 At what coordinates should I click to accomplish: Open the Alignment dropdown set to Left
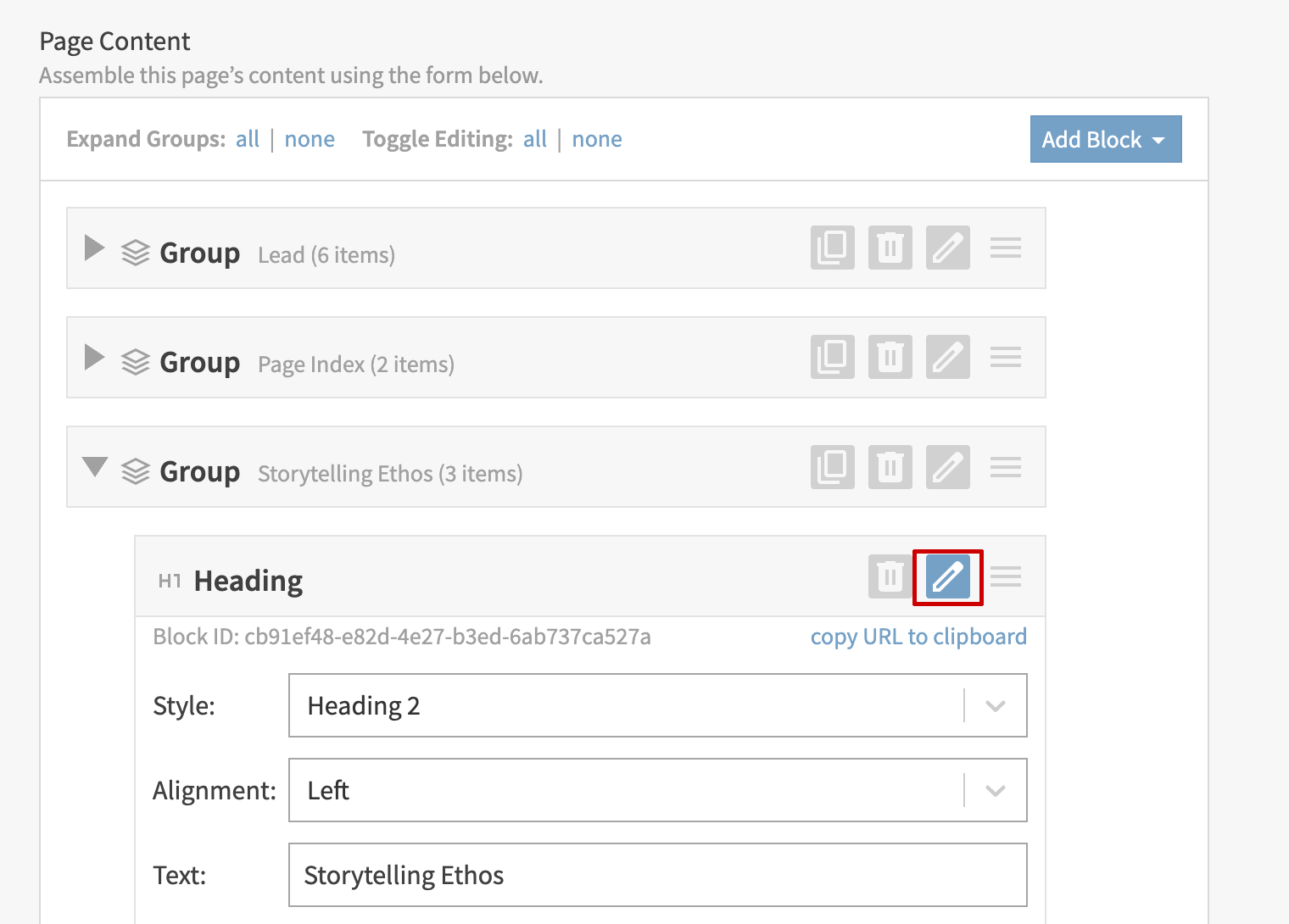tap(657, 790)
